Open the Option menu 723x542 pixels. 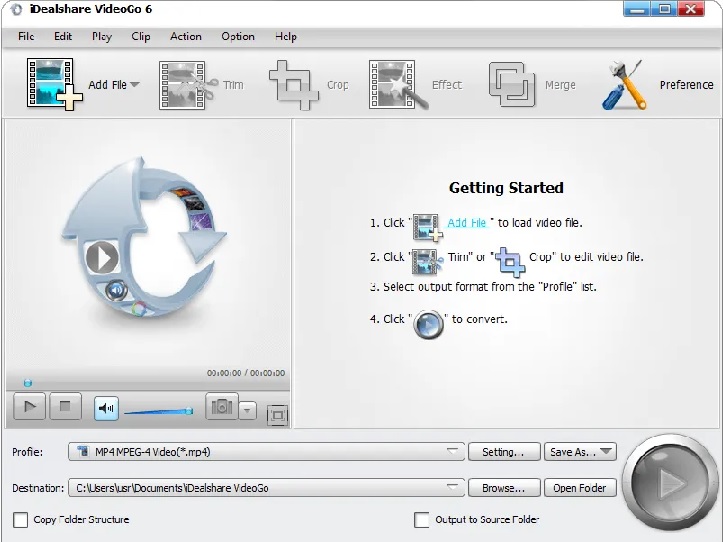click(x=238, y=36)
